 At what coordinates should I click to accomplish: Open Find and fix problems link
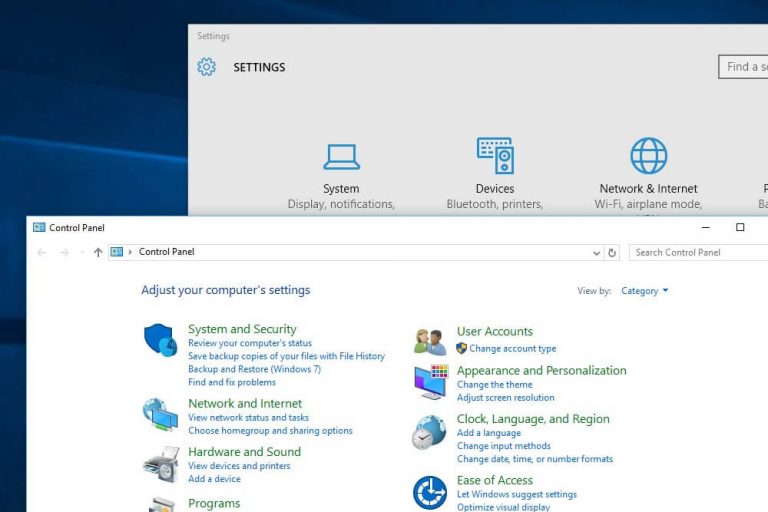tap(232, 382)
